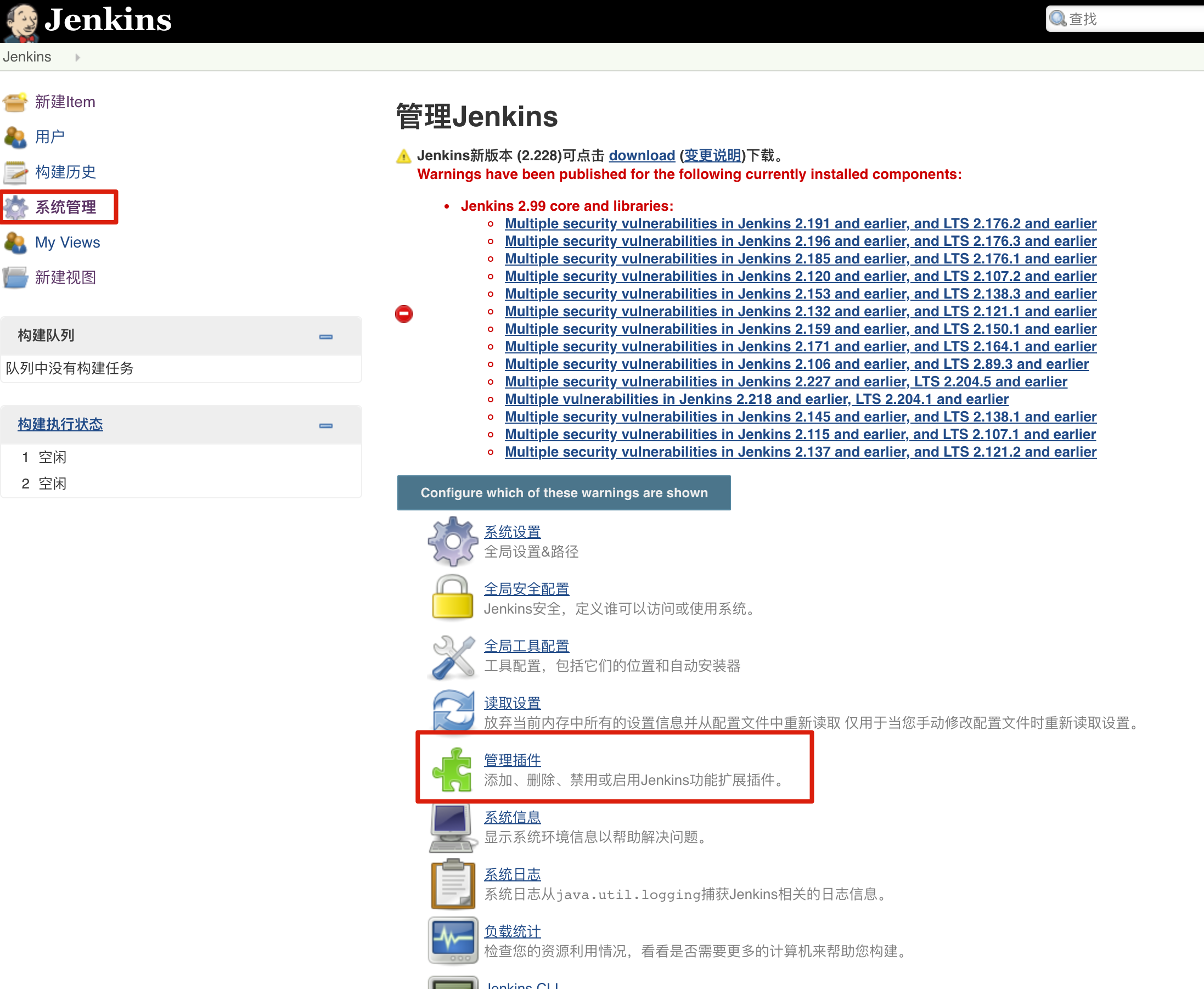The height and width of the screenshot is (989, 1204).
Task: Click the 全局工具配置 wrench and screwdriver icon
Action: click(x=453, y=657)
